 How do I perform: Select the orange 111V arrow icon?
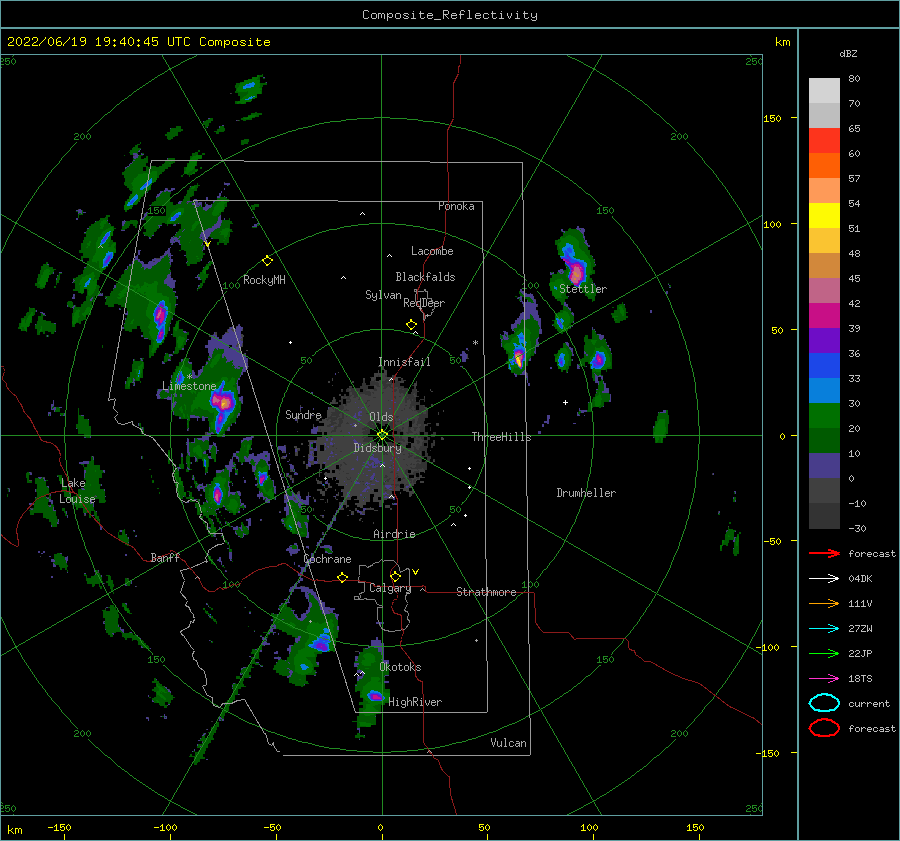tap(824, 603)
